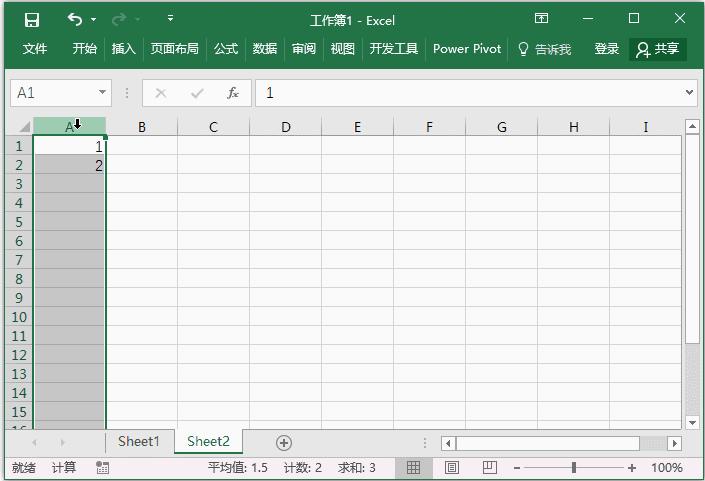Click the 告诉我 lightbulb search box
The image size is (705, 481).
pyautogui.click(x=545, y=49)
